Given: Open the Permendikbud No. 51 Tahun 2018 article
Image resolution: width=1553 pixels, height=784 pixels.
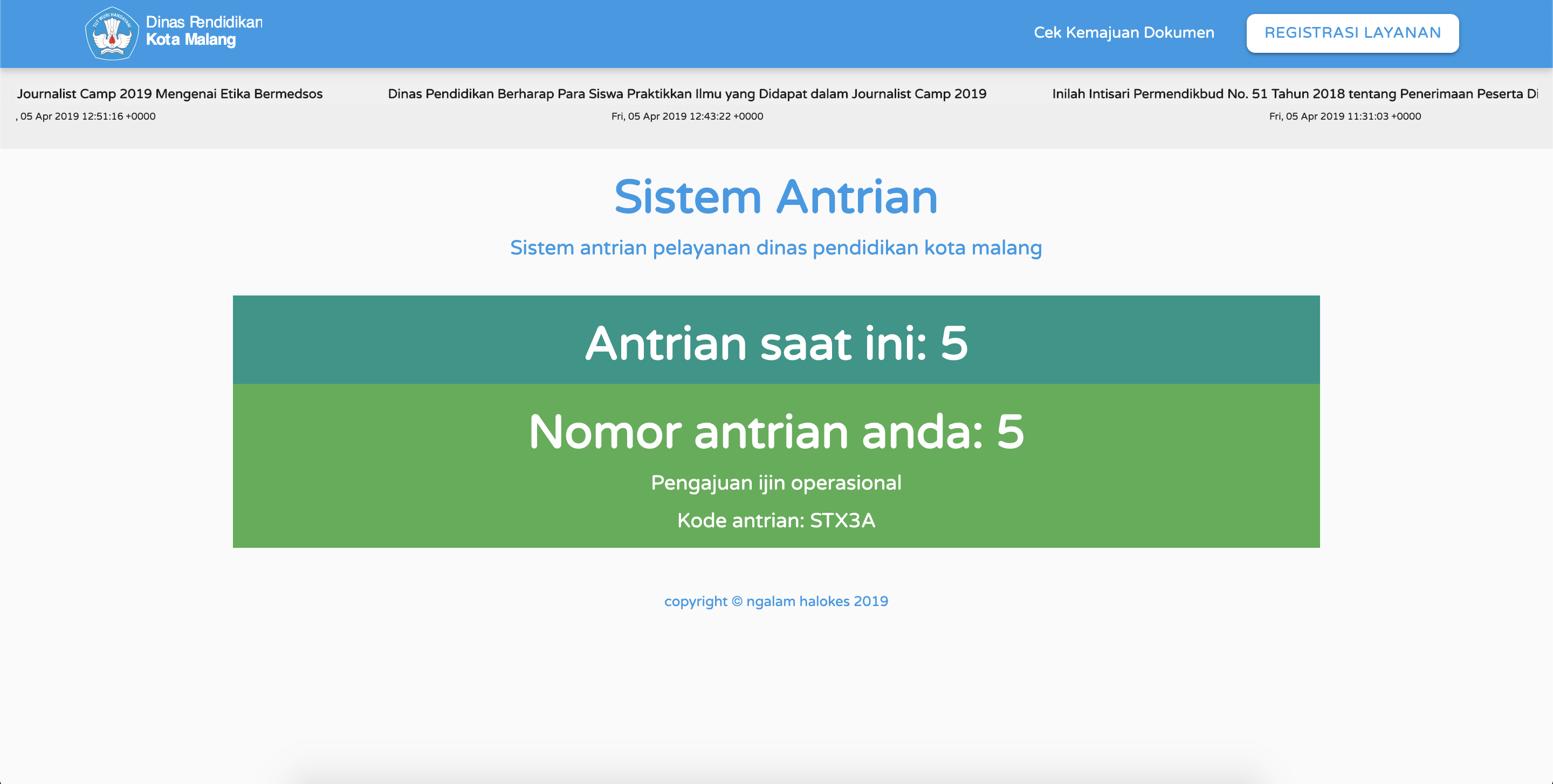Looking at the screenshot, I should [x=1296, y=94].
